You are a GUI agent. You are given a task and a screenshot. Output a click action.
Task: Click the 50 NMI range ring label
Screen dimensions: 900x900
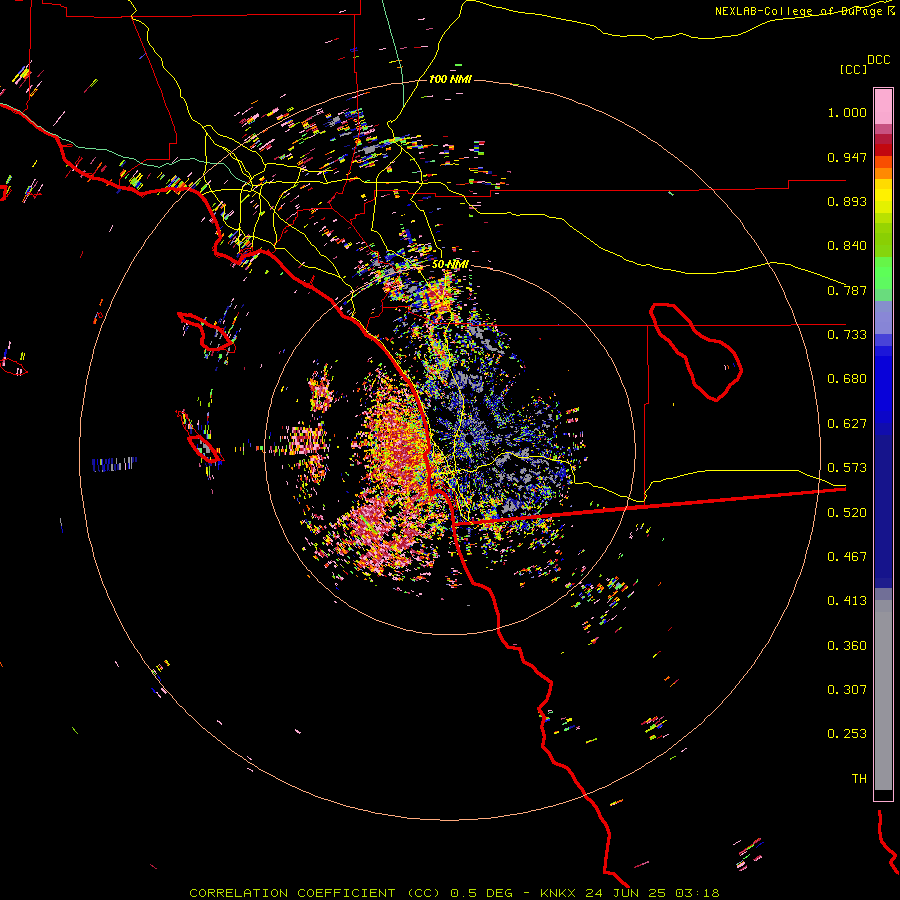(450, 265)
